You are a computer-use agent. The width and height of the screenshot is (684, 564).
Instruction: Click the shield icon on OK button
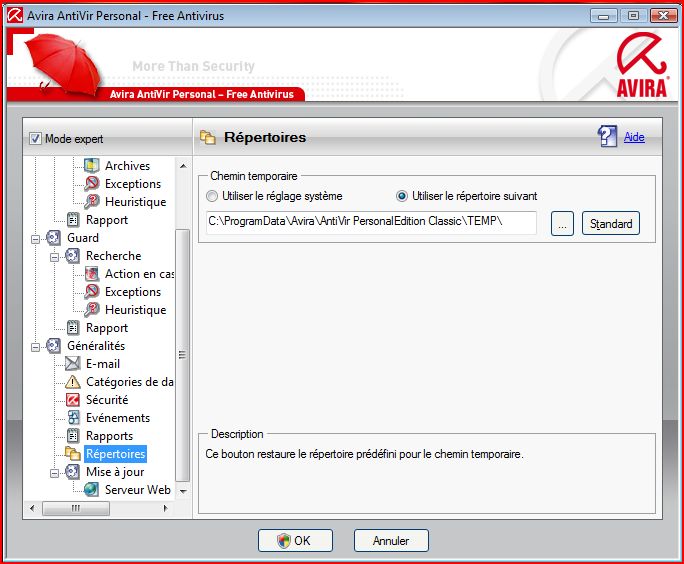click(x=284, y=540)
